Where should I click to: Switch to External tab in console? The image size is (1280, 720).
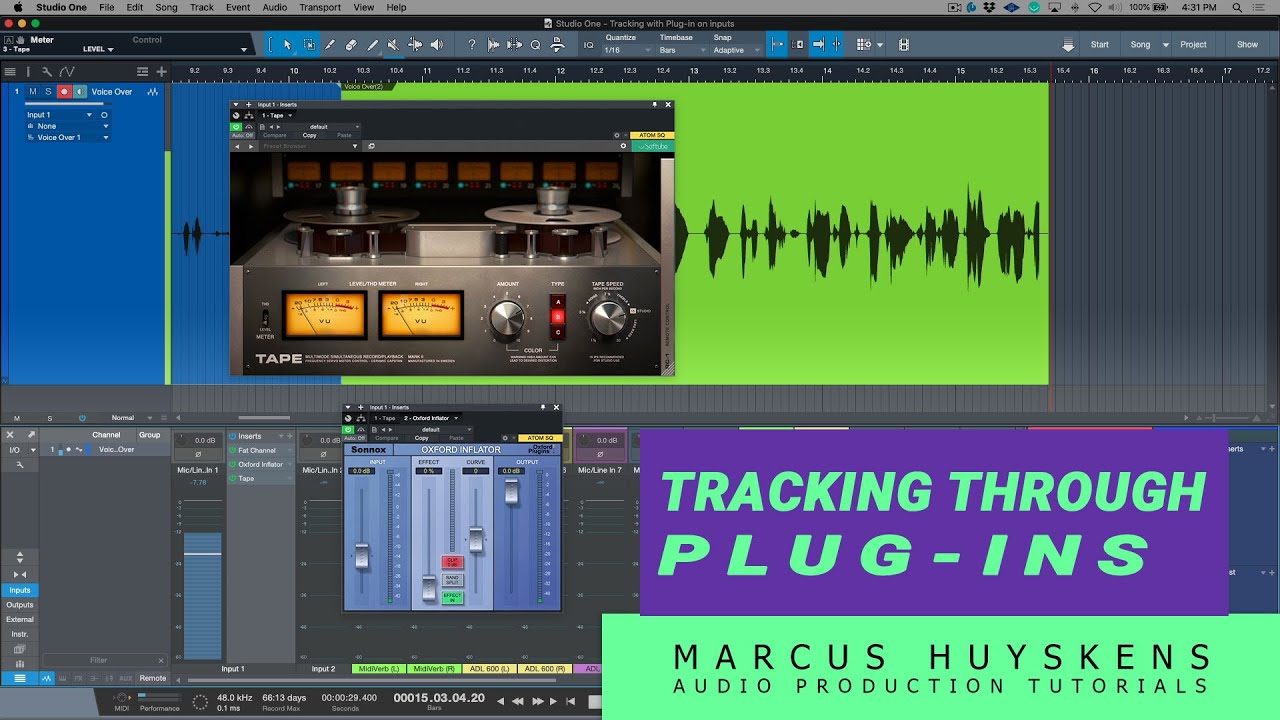(x=20, y=619)
